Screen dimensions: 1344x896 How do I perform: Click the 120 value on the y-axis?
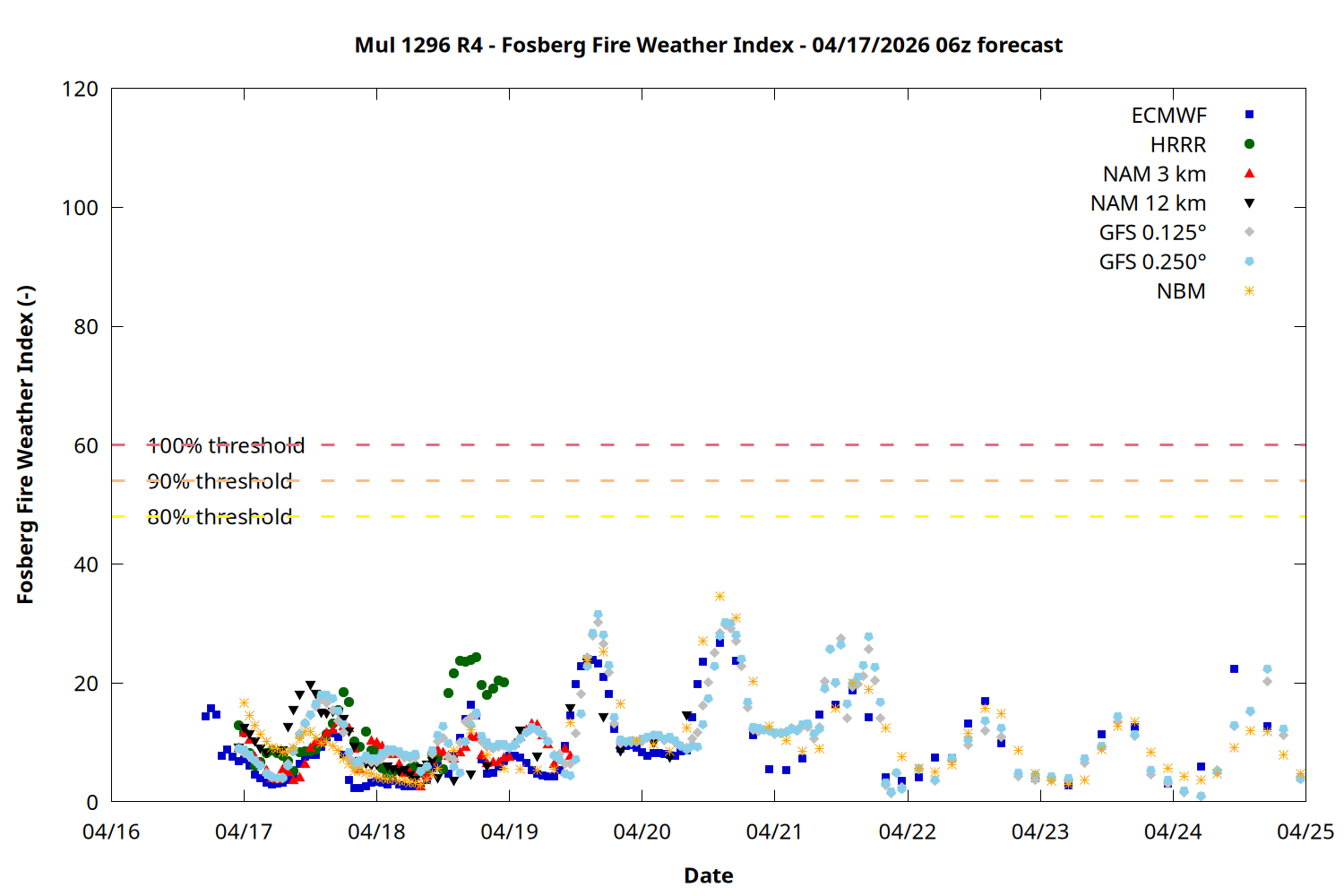coord(80,90)
